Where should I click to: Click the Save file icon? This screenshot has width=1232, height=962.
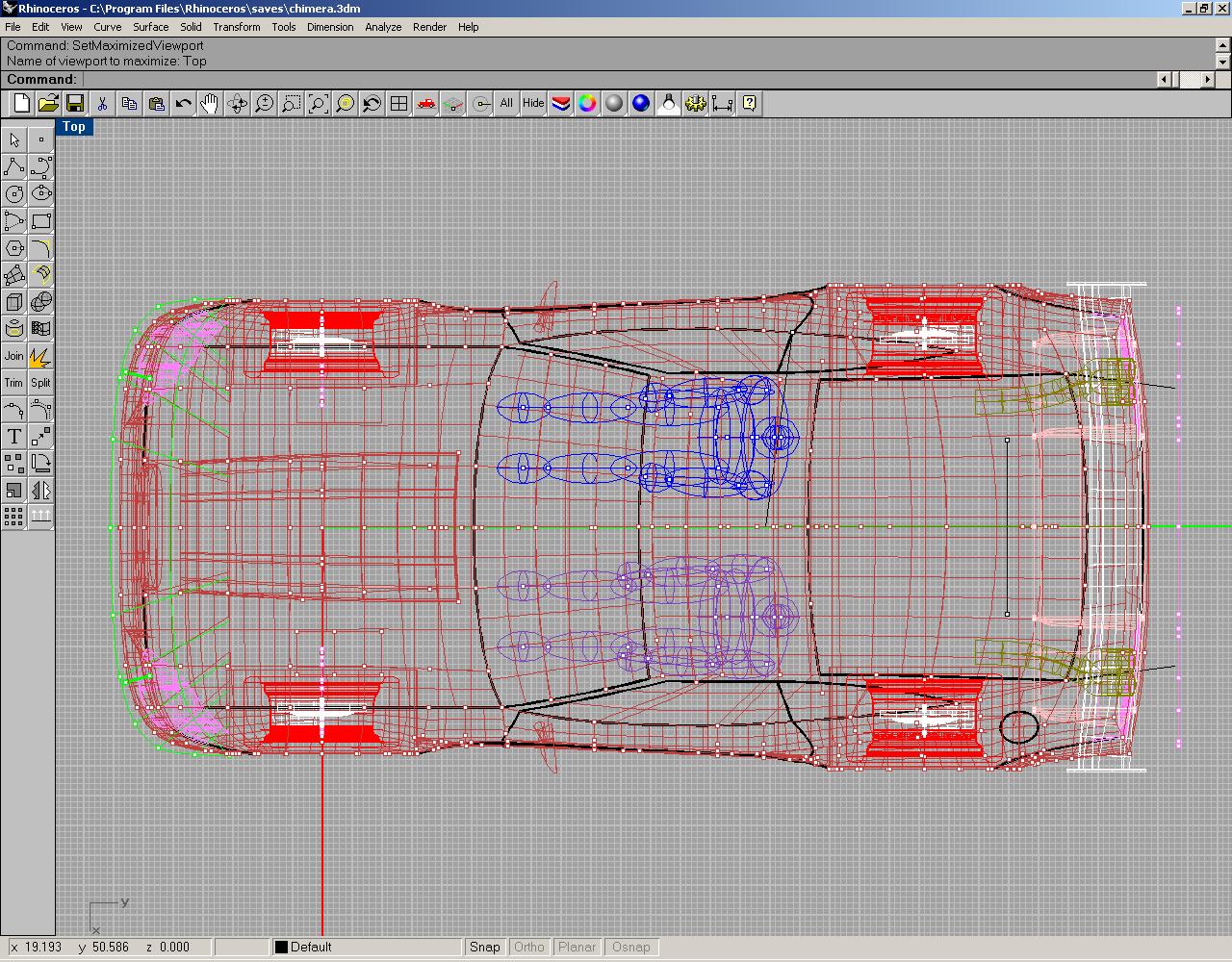click(x=75, y=104)
